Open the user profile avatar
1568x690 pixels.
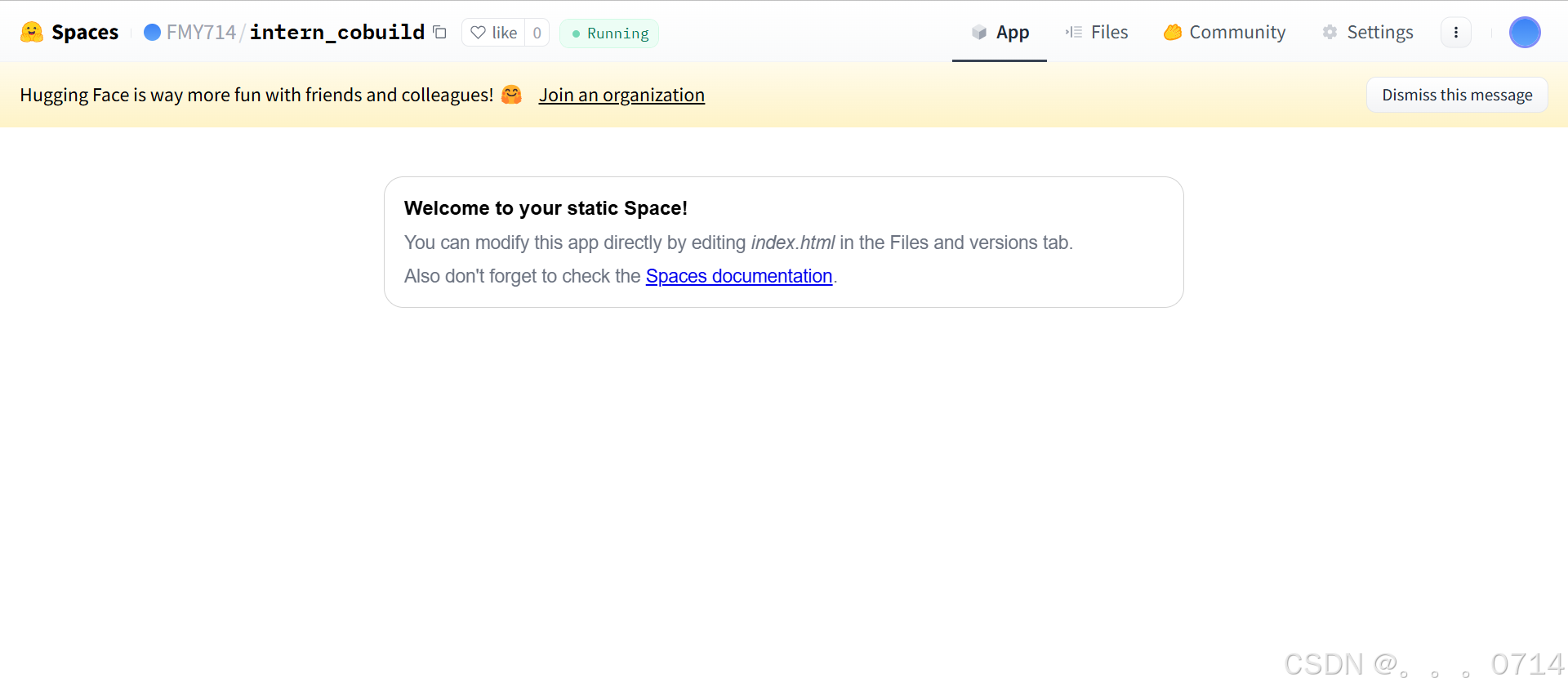click(x=1524, y=33)
